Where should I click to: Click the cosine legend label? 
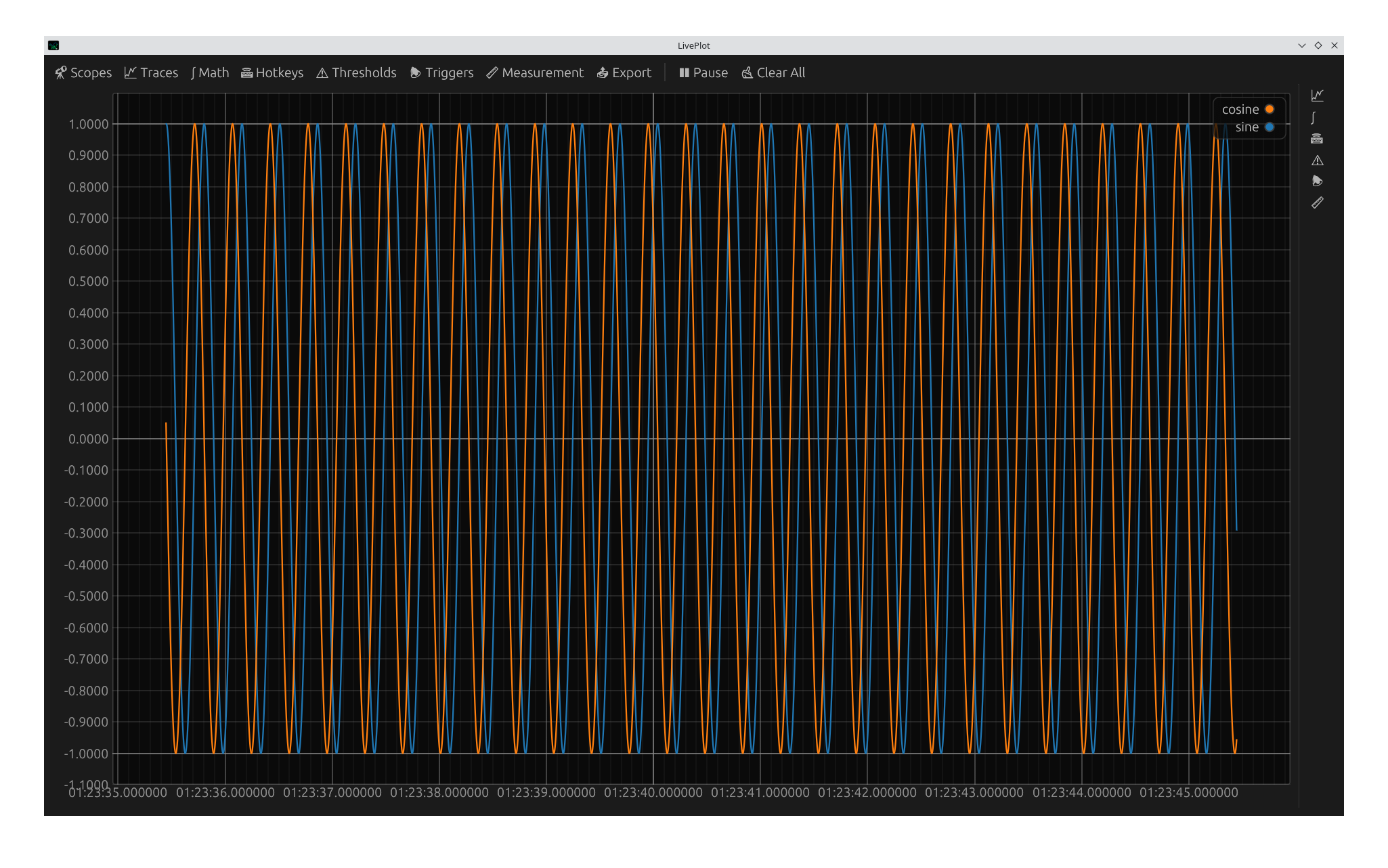point(1240,109)
